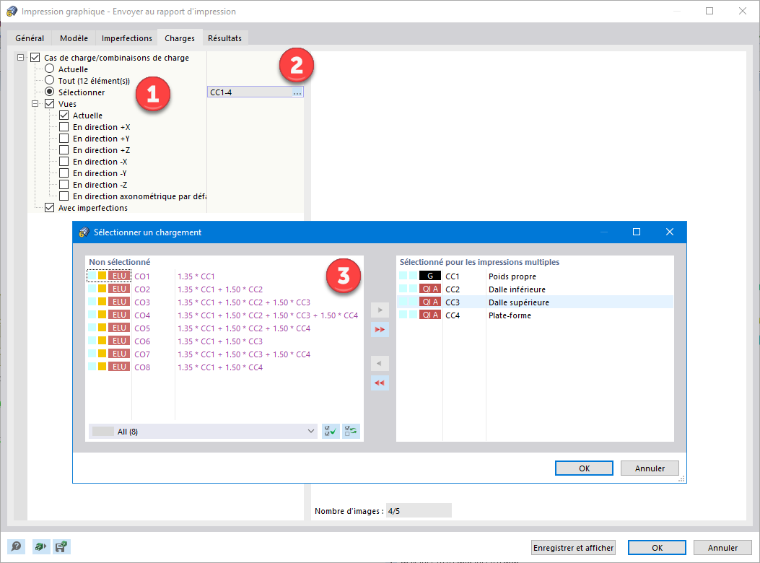Click Annuler in the Sélectionner un chargement dialog
This screenshot has height=563, width=760.
point(649,468)
